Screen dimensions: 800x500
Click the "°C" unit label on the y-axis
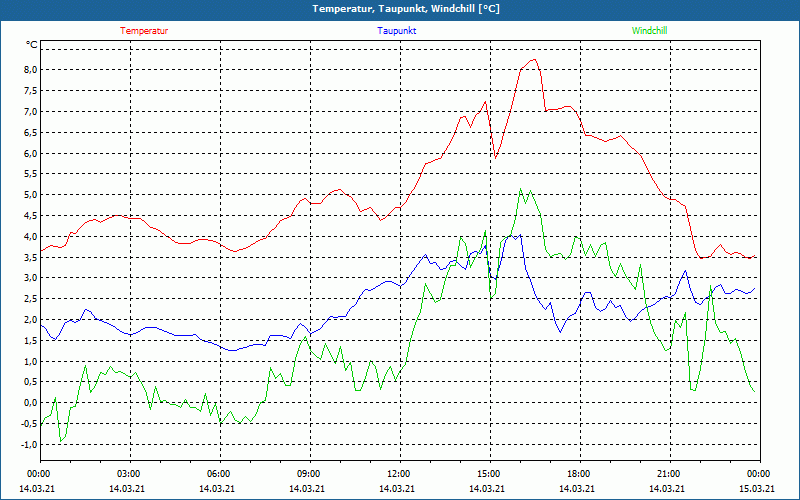click(x=32, y=45)
